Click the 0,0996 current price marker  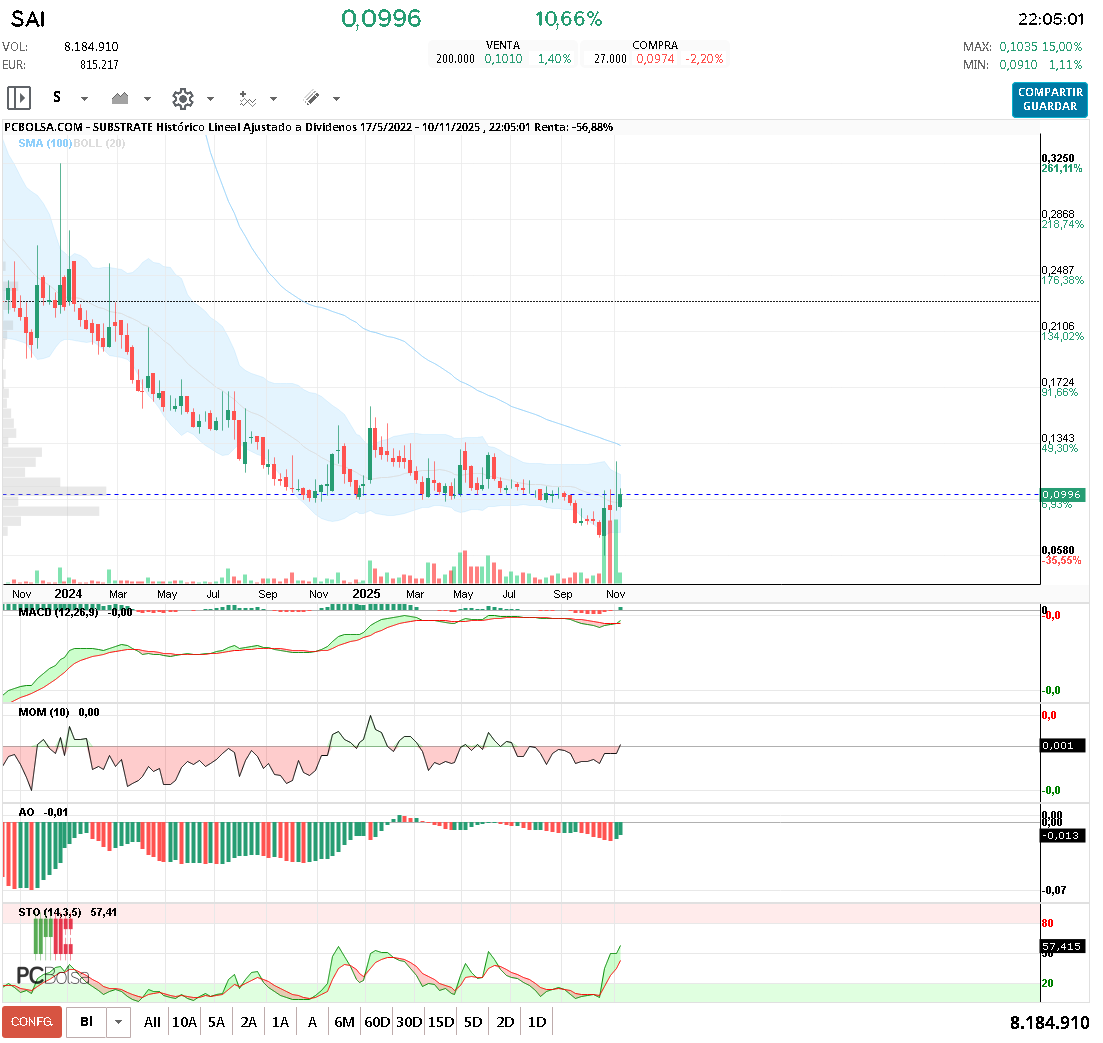tap(1062, 494)
